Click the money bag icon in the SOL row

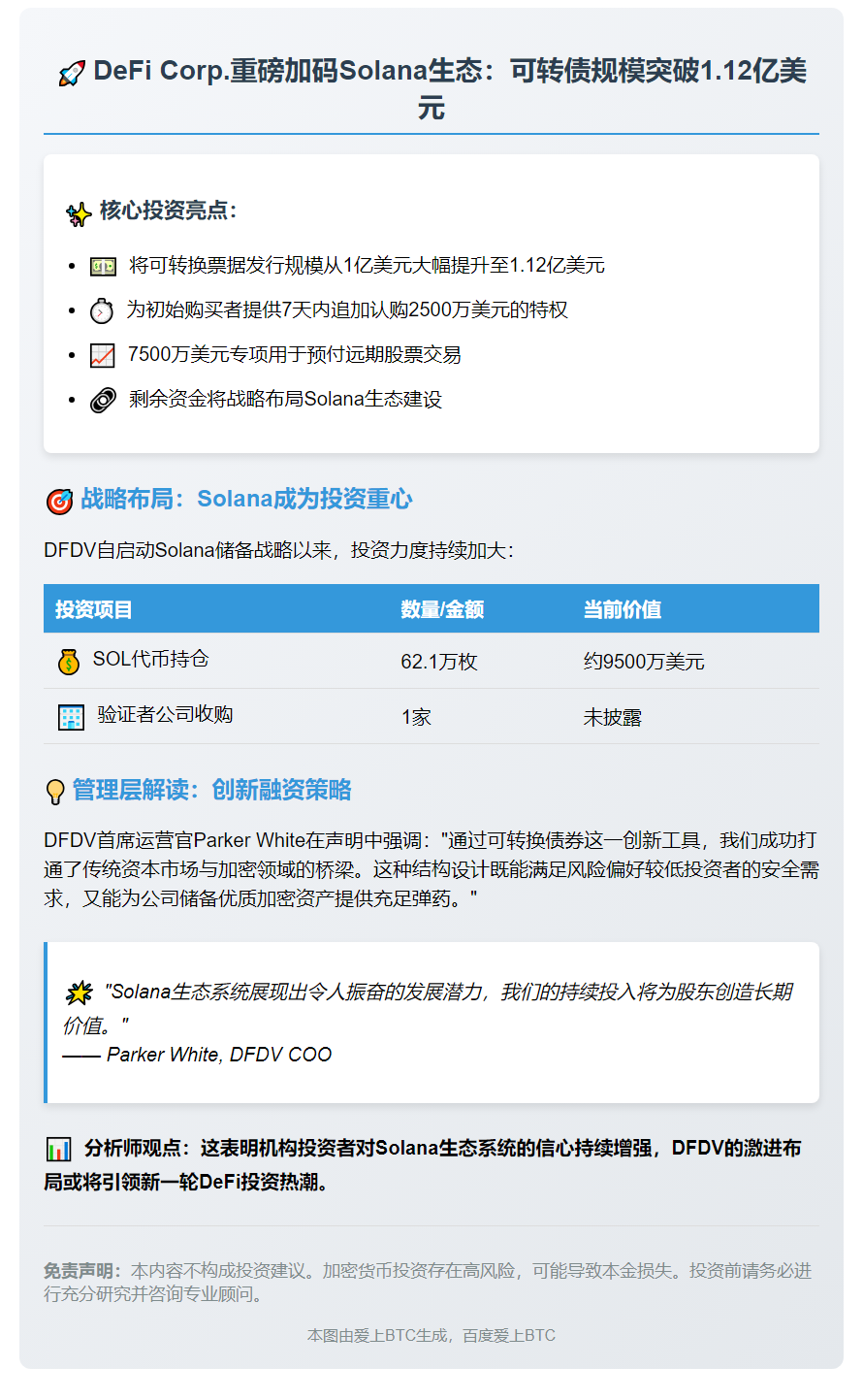click(69, 662)
